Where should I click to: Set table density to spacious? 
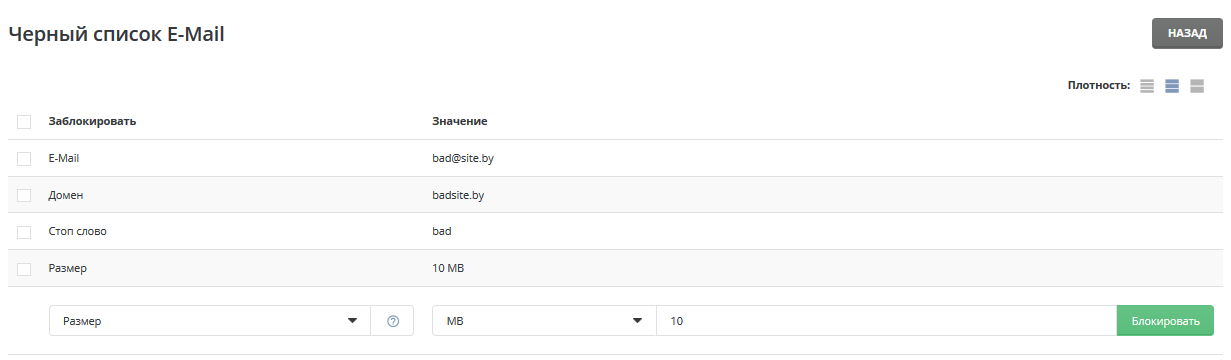pyautogui.click(x=1197, y=87)
